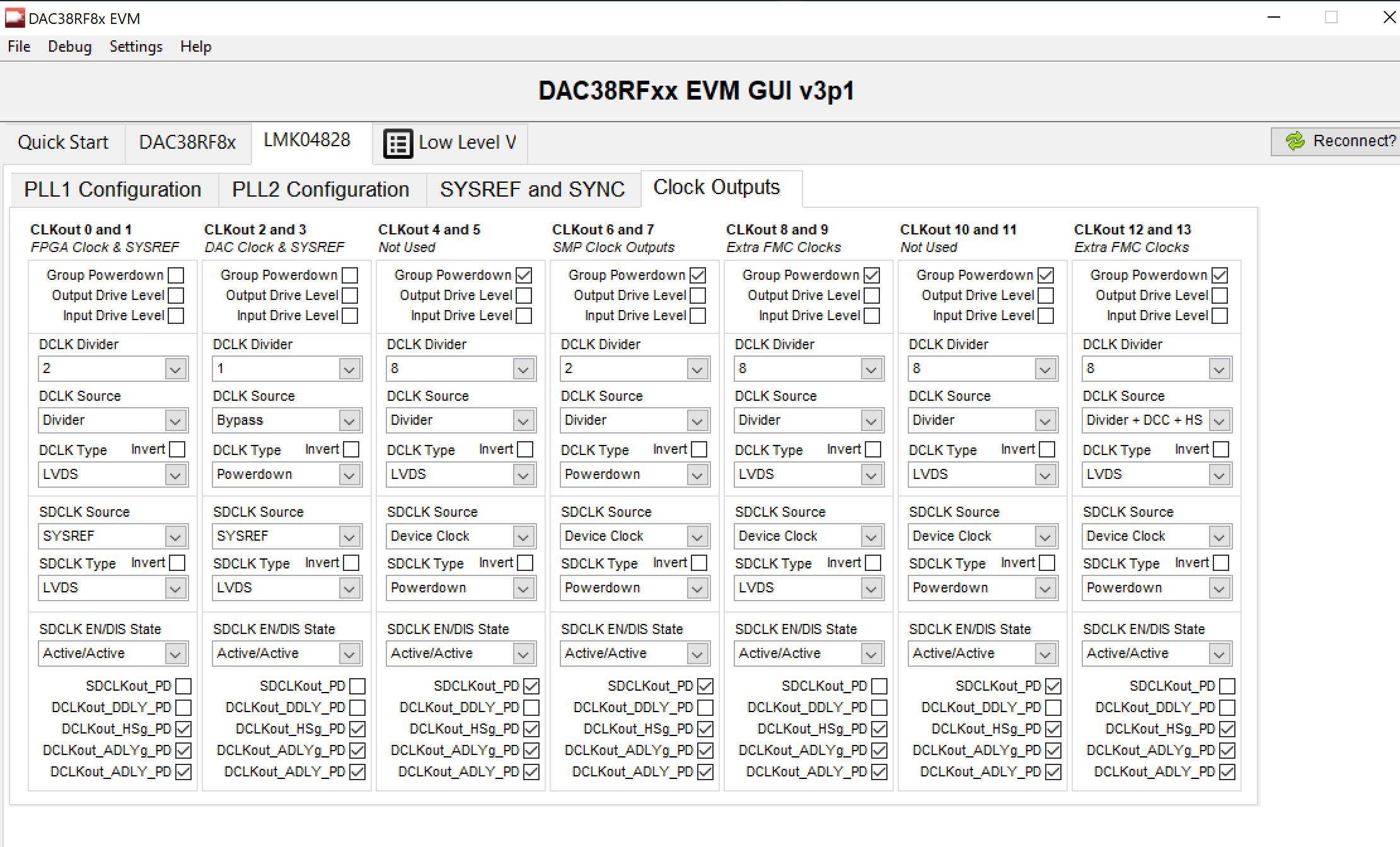The image size is (1400, 847).
Task: Check Output Drive Level for CLKout 8 and 9
Action: point(872,296)
